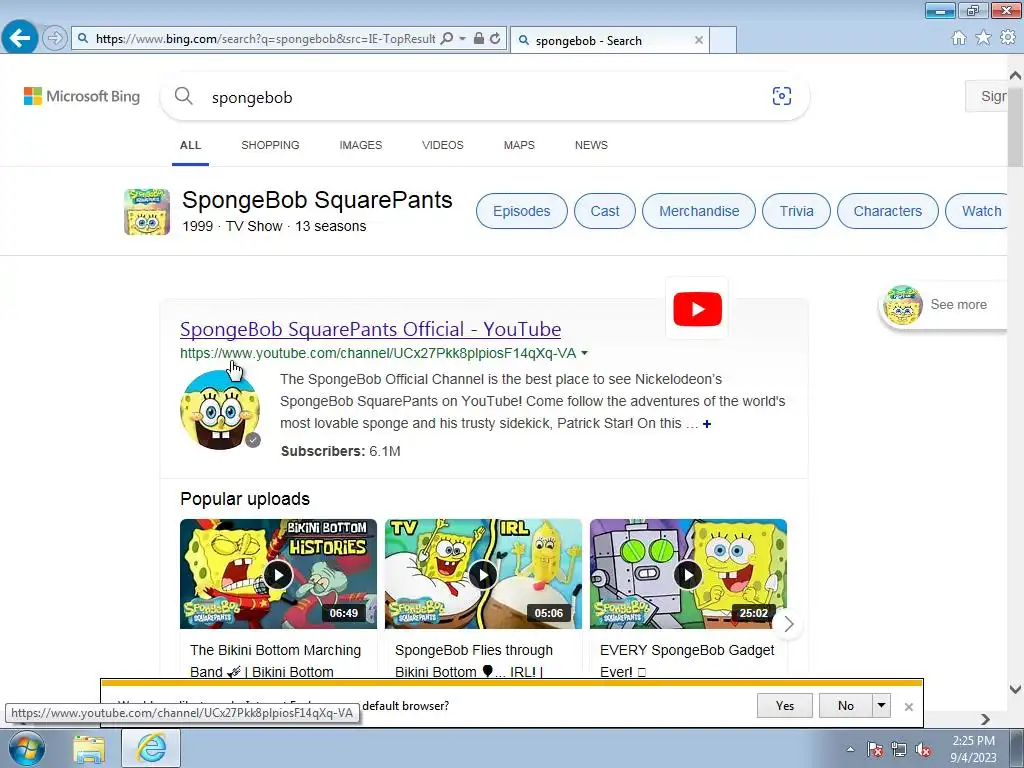The height and width of the screenshot is (768, 1024).
Task: Open the Windows Start button
Action: 26,748
